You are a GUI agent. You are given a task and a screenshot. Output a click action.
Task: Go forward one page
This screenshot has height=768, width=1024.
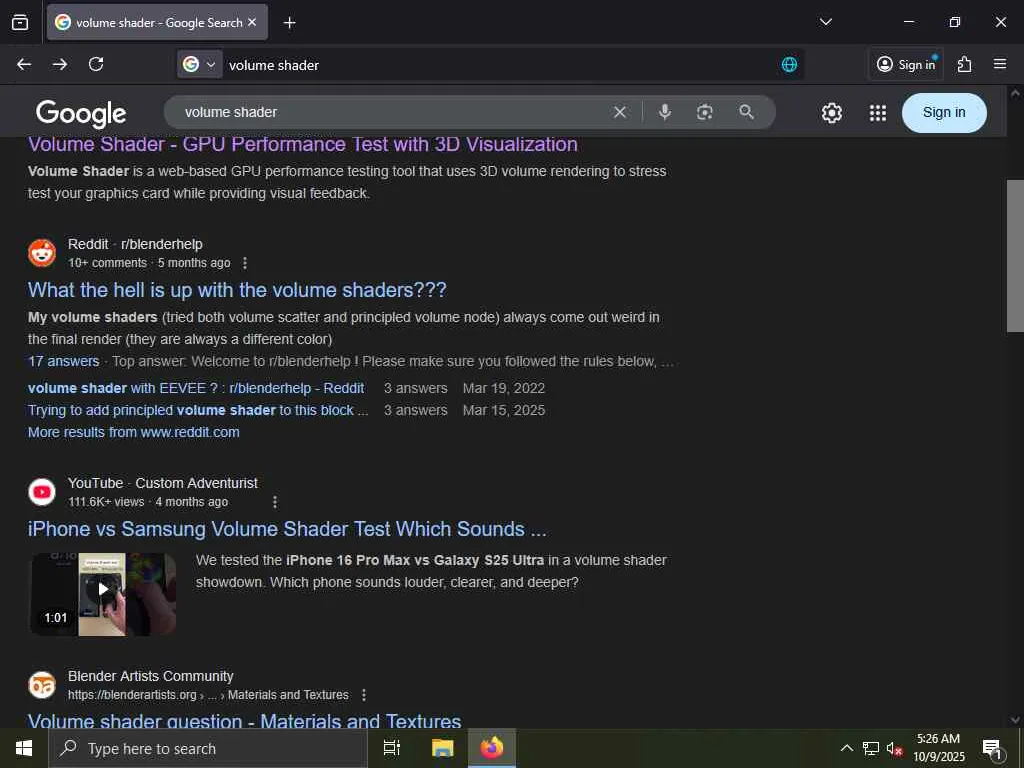[x=60, y=64]
